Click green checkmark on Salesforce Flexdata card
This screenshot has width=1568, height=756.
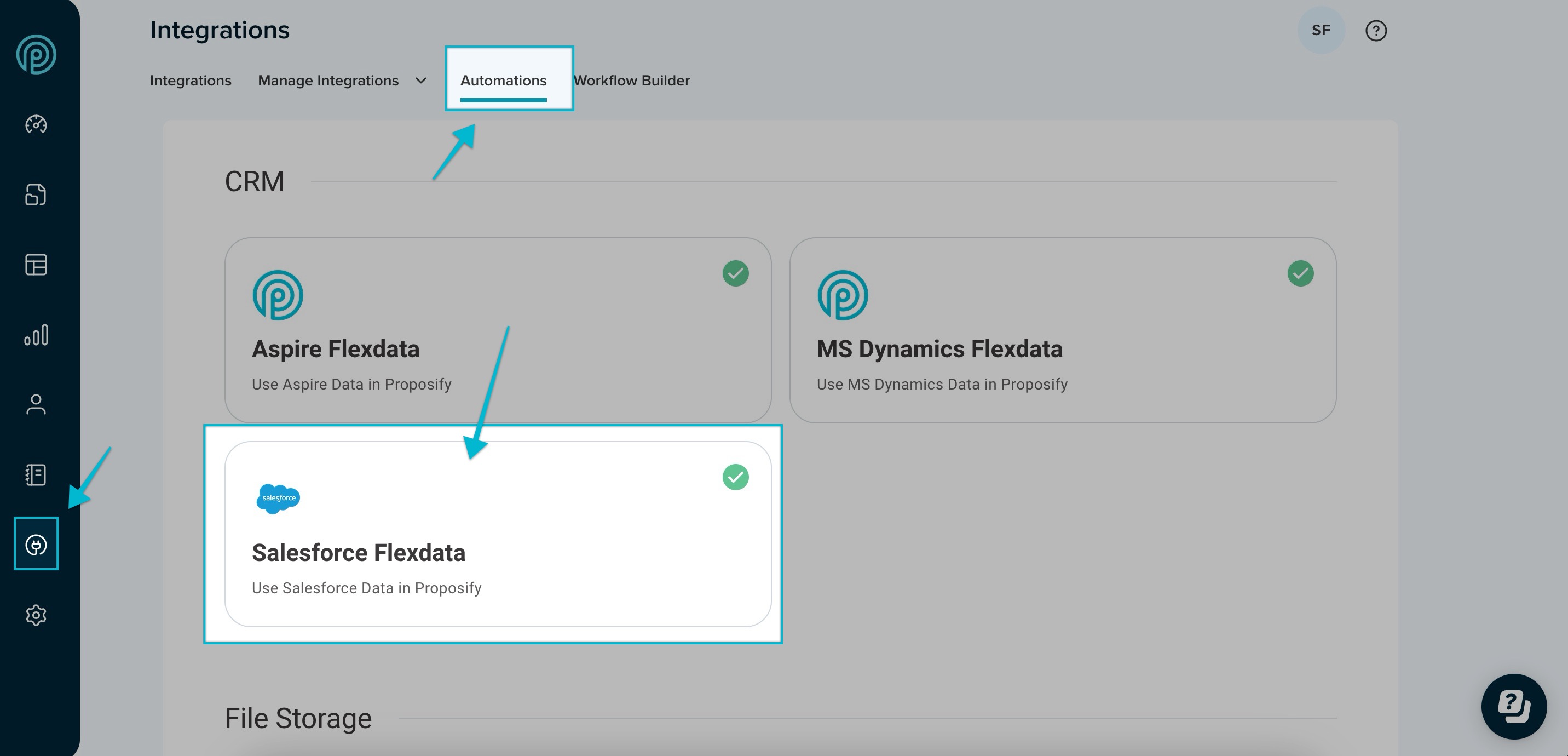click(x=735, y=477)
